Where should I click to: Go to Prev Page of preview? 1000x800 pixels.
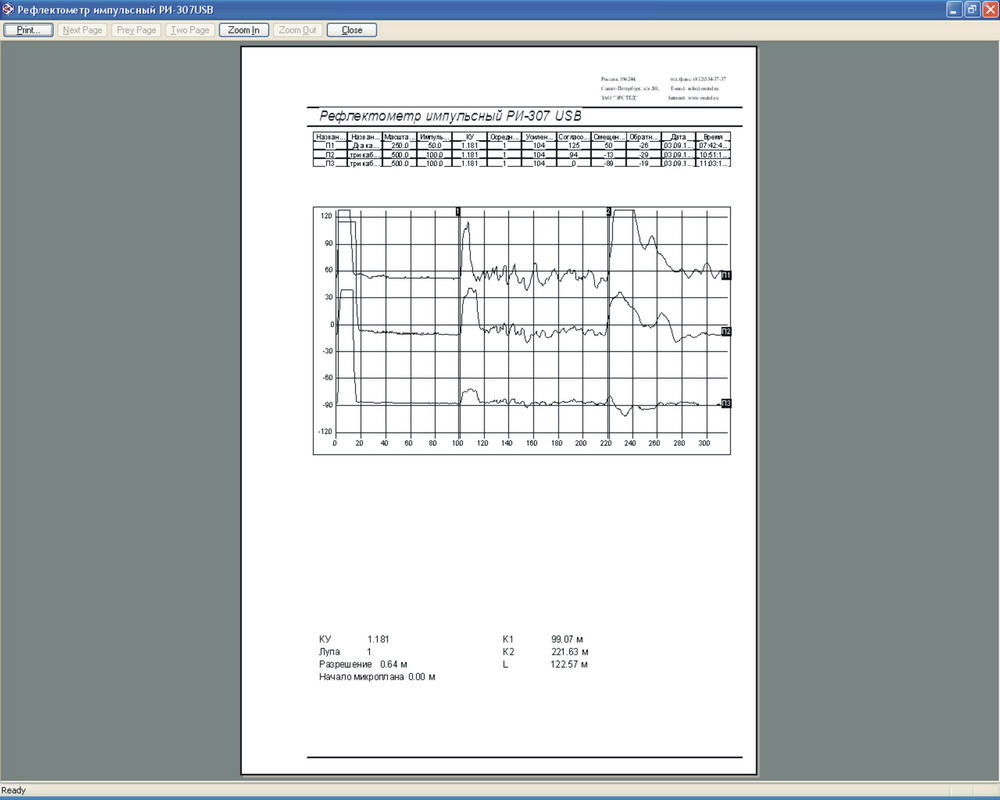click(x=136, y=30)
